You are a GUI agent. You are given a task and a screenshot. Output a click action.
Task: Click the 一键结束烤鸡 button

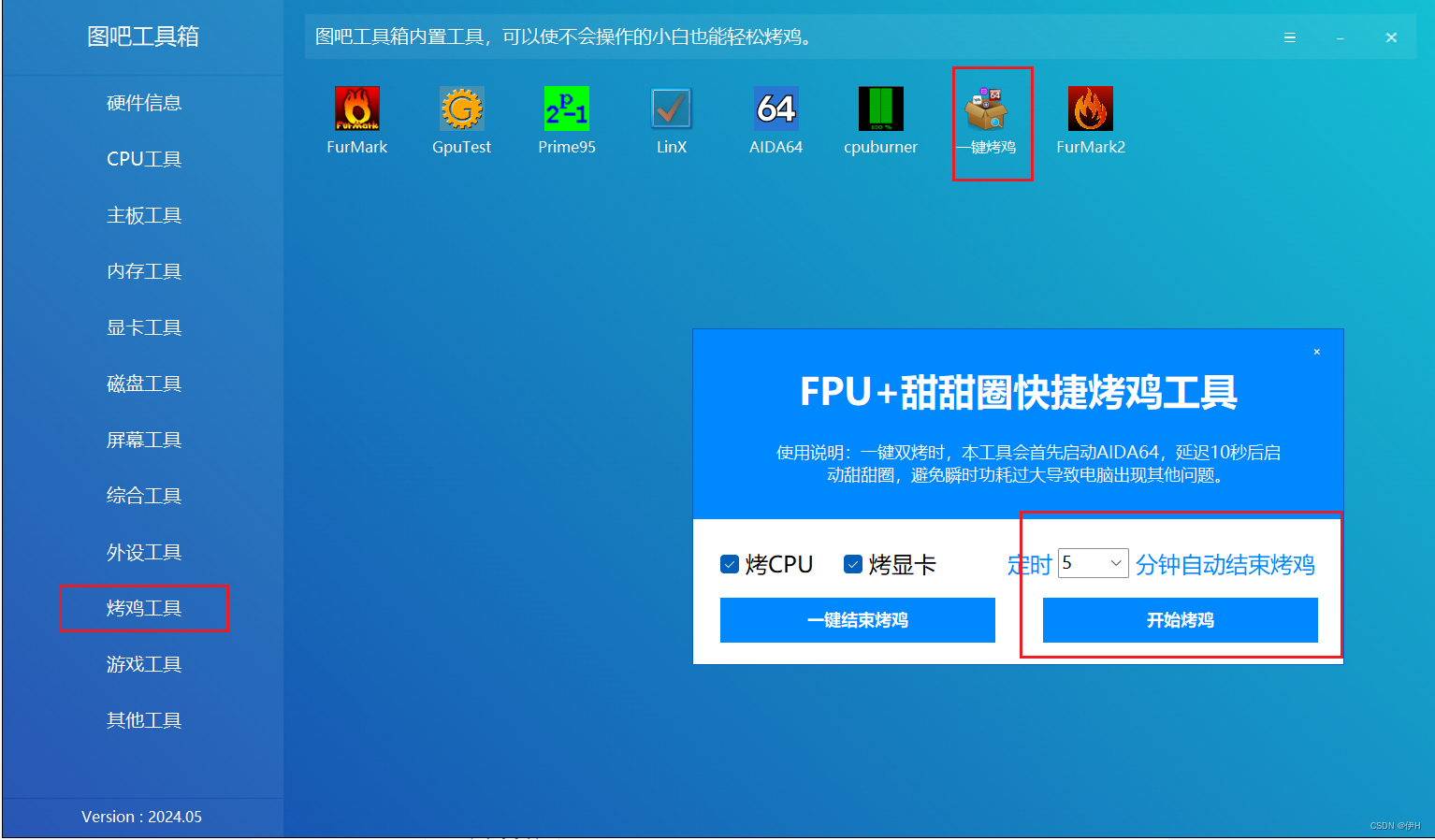[858, 620]
